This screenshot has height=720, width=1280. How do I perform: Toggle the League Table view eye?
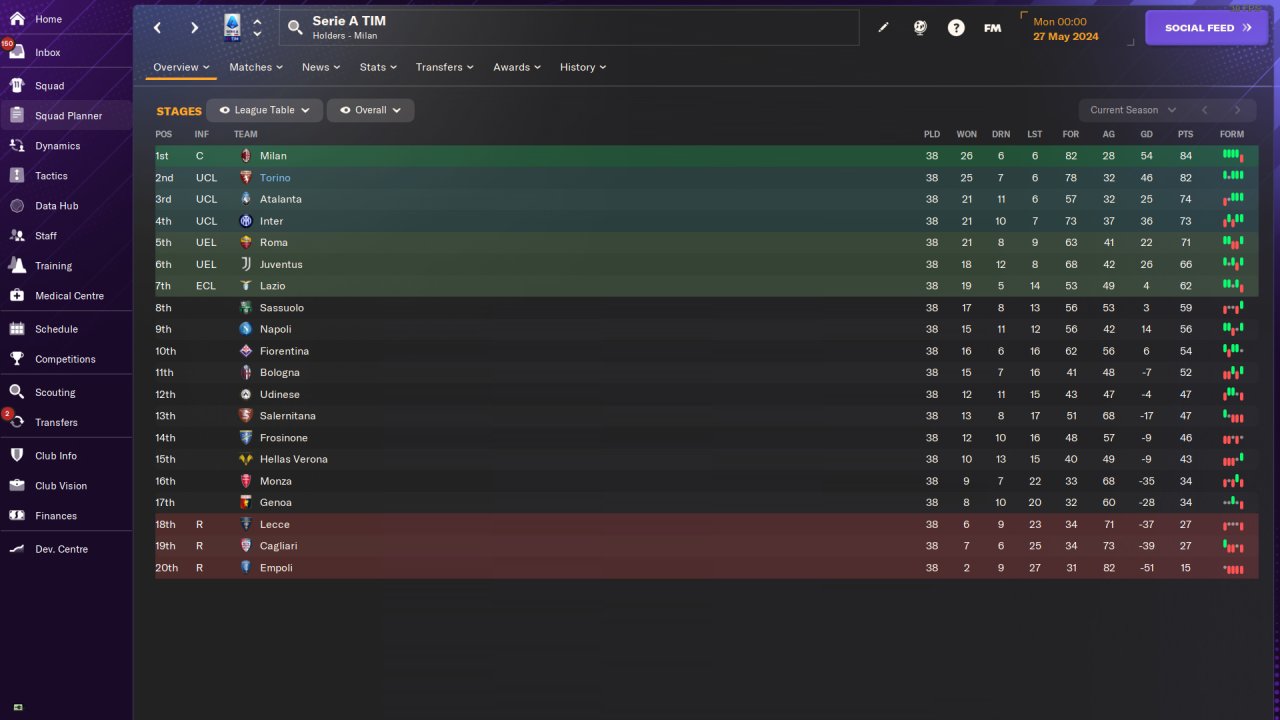[x=225, y=110]
